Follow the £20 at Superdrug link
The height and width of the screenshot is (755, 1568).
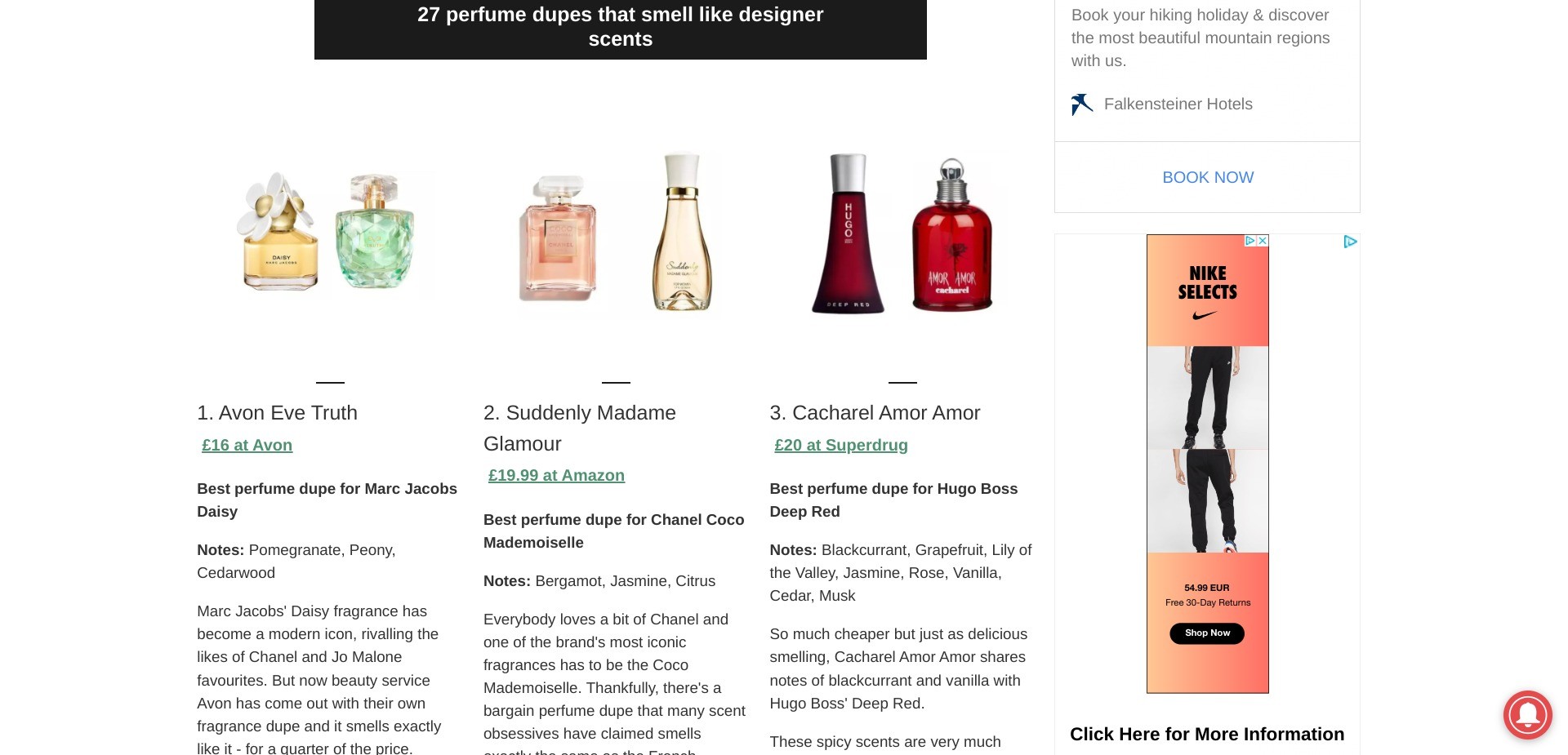[x=840, y=446]
